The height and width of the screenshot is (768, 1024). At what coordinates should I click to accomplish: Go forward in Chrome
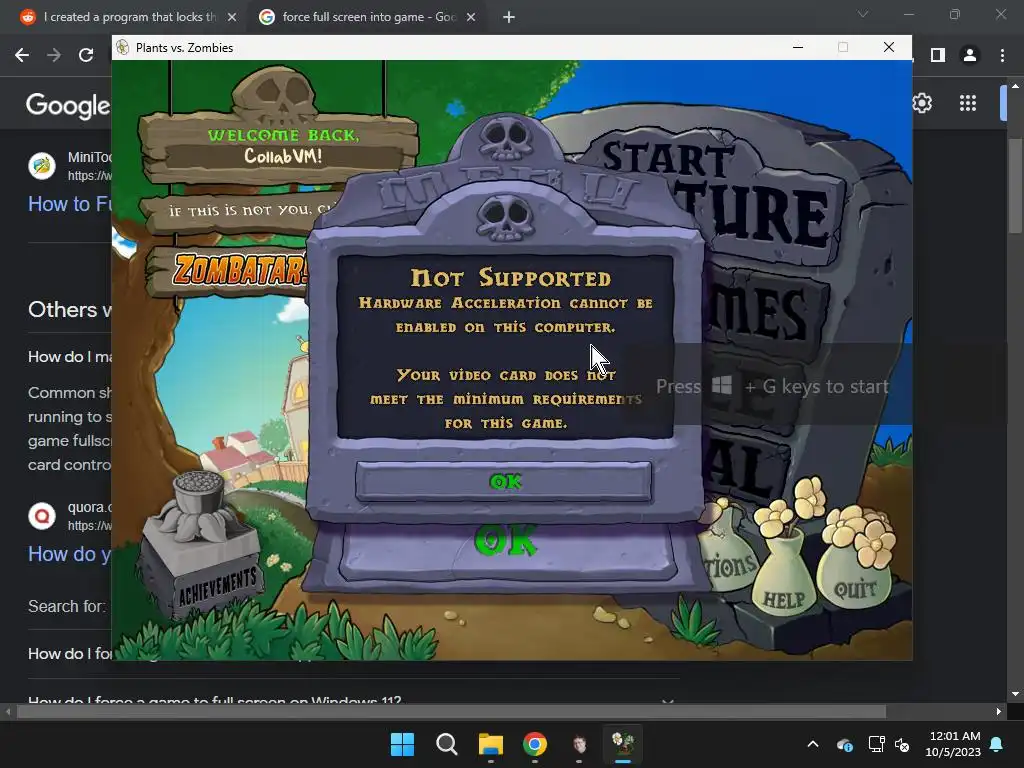[x=54, y=56]
